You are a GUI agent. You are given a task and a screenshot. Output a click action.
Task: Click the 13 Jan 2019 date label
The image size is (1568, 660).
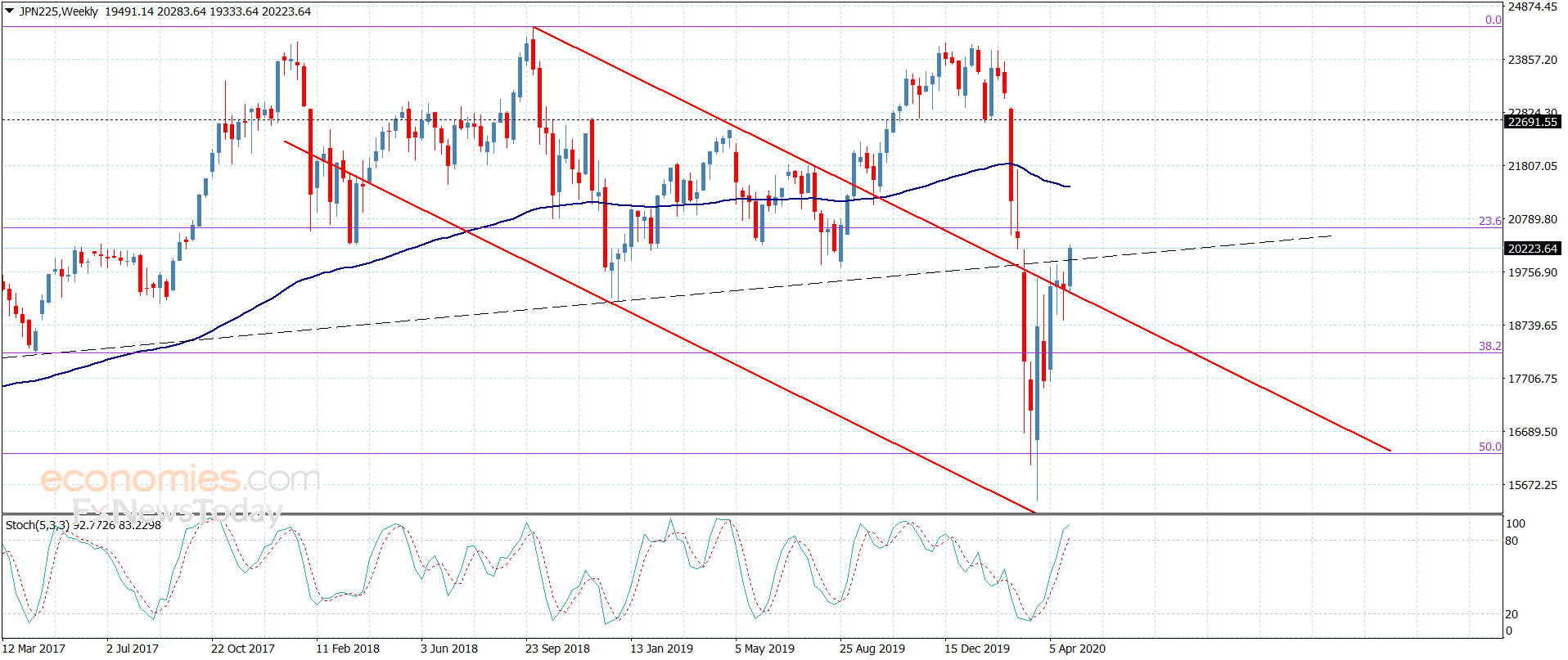point(661,649)
